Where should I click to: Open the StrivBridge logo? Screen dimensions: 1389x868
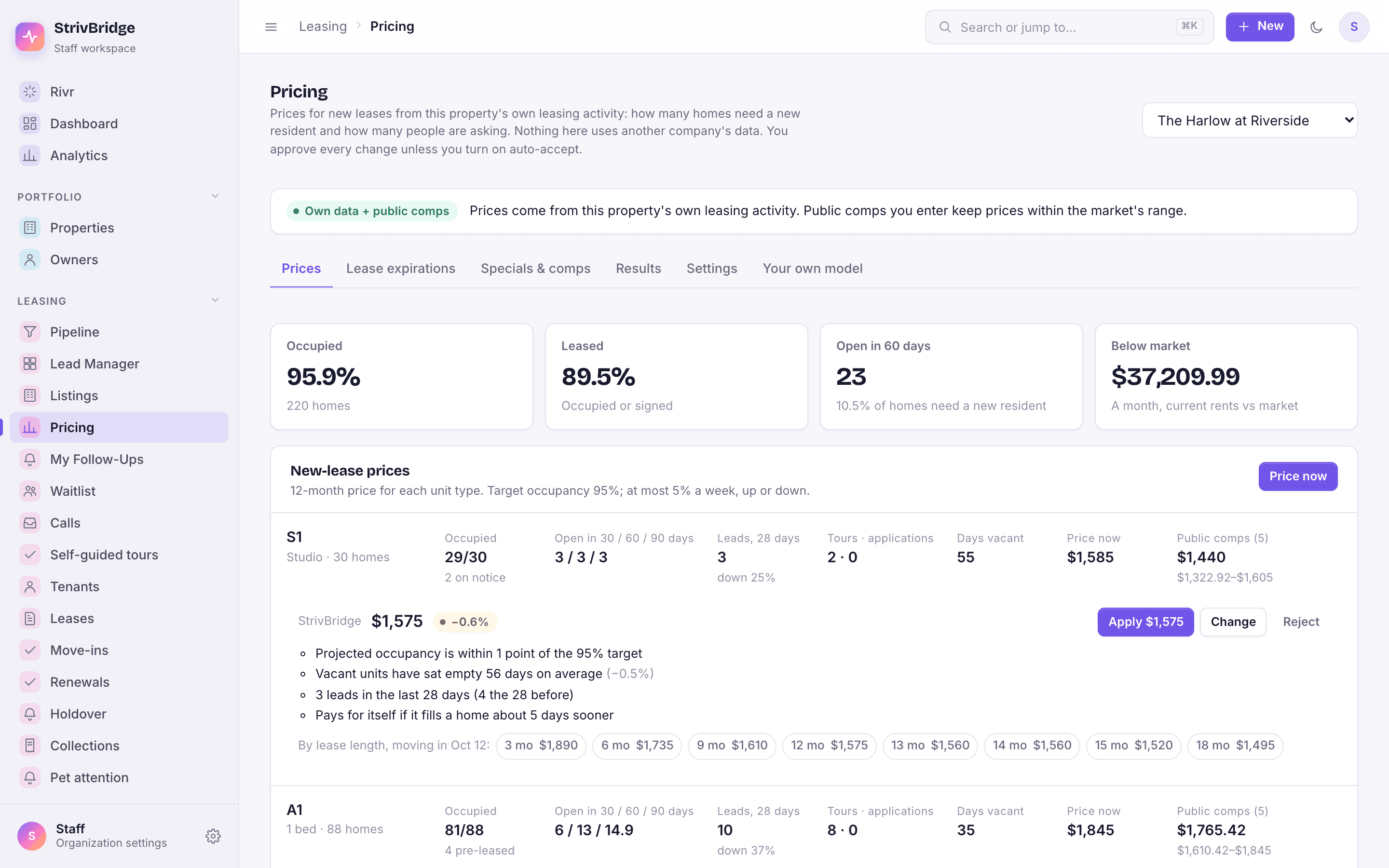30,37
